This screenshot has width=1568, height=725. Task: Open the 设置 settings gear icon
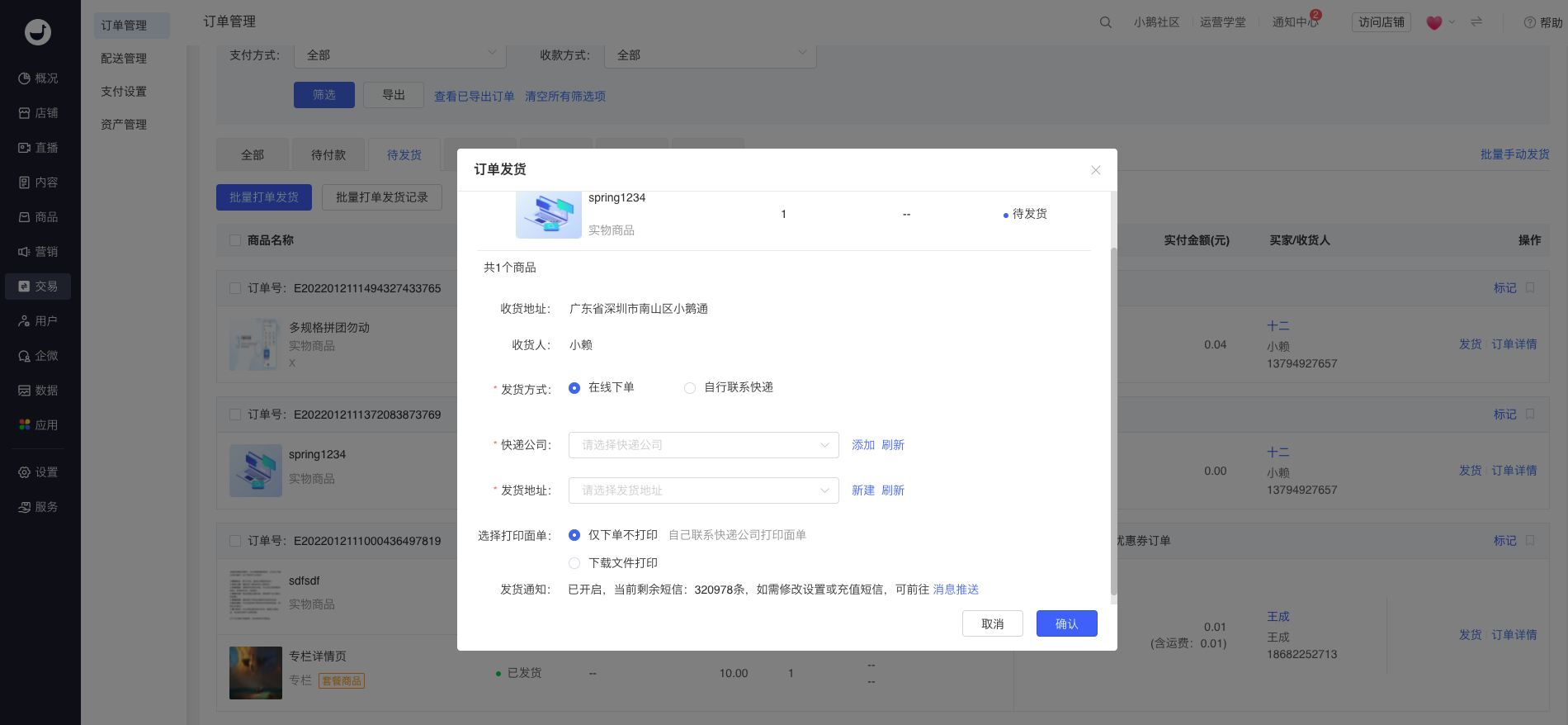(25, 472)
